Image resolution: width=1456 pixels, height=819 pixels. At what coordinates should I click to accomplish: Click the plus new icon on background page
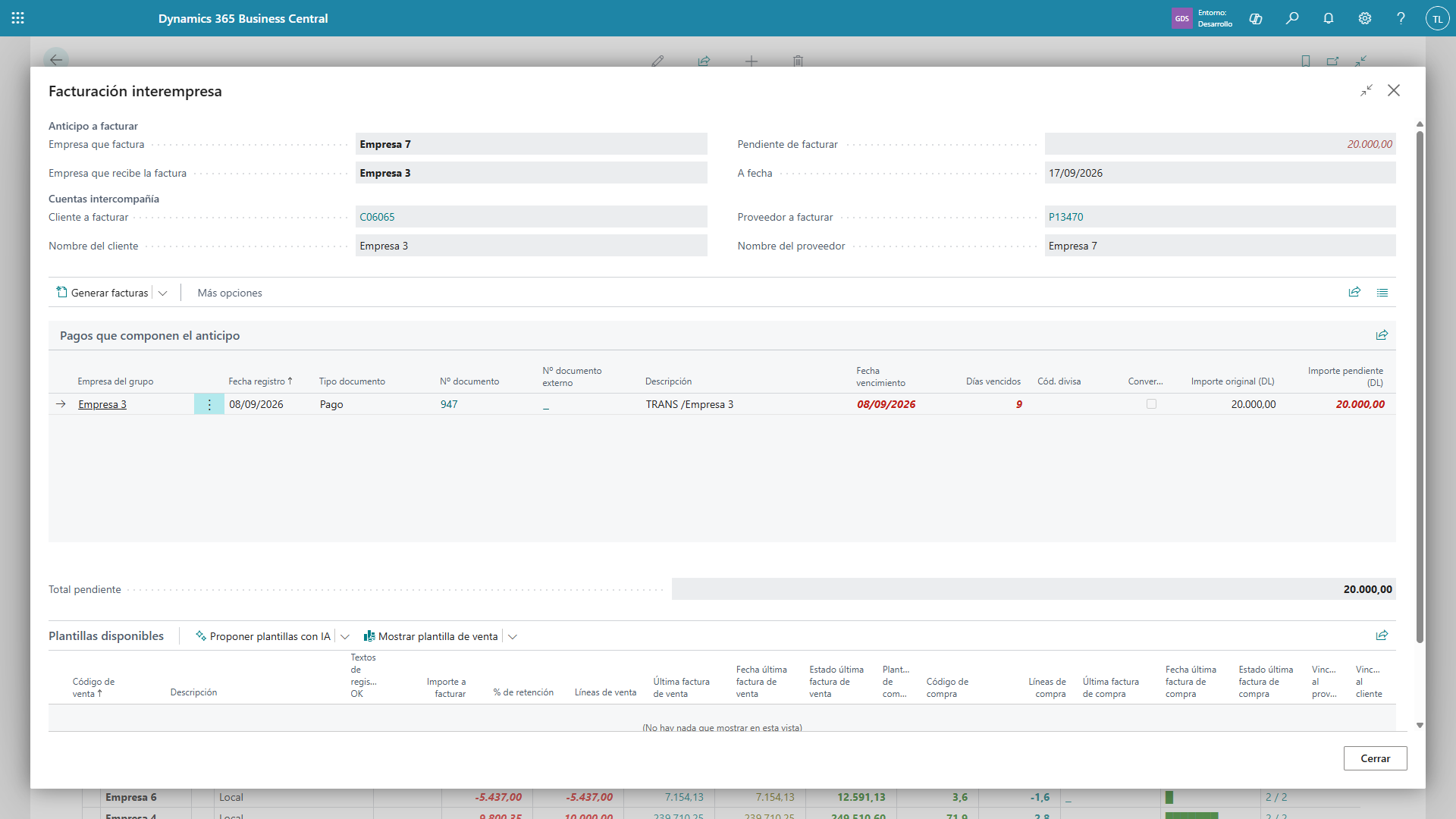[x=752, y=61]
